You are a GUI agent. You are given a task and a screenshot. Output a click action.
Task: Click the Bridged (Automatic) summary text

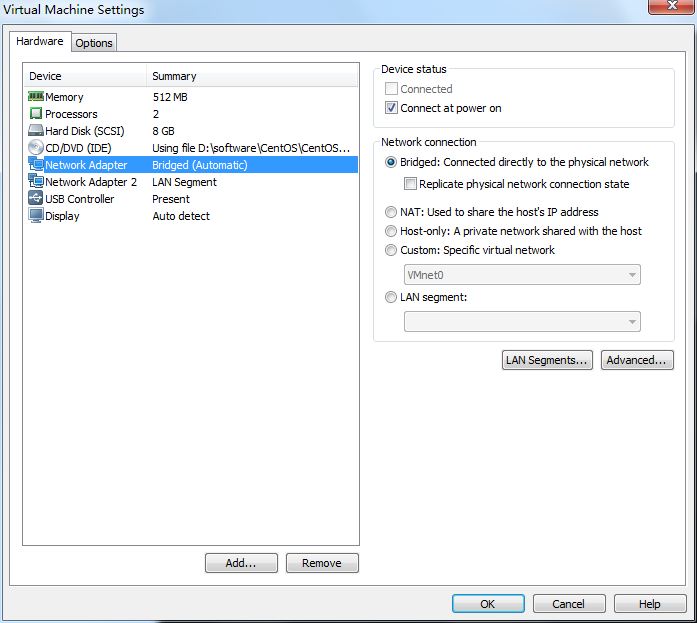(x=200, y=165)
